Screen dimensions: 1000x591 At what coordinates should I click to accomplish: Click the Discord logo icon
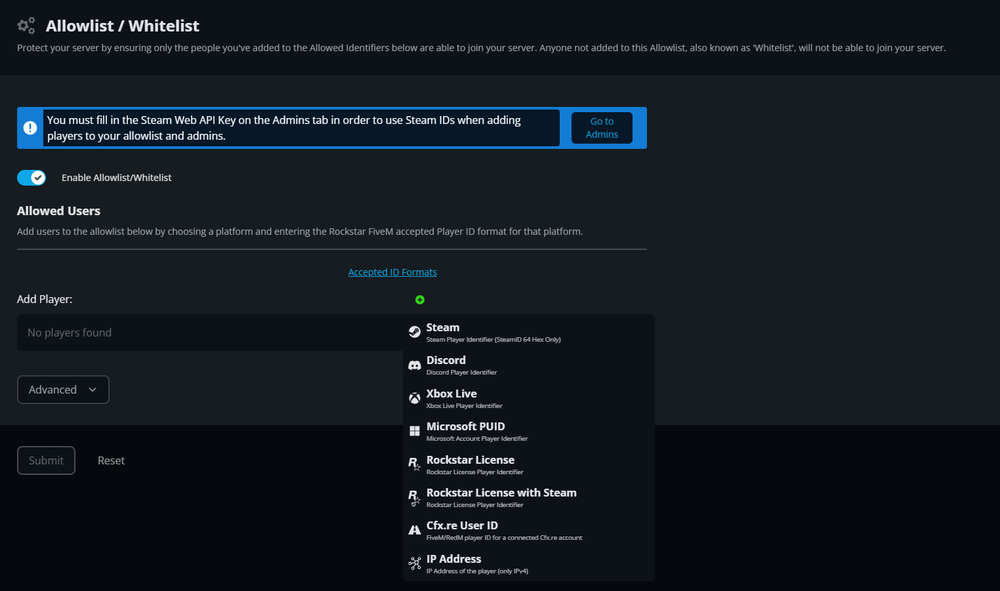tap(414, 365)
